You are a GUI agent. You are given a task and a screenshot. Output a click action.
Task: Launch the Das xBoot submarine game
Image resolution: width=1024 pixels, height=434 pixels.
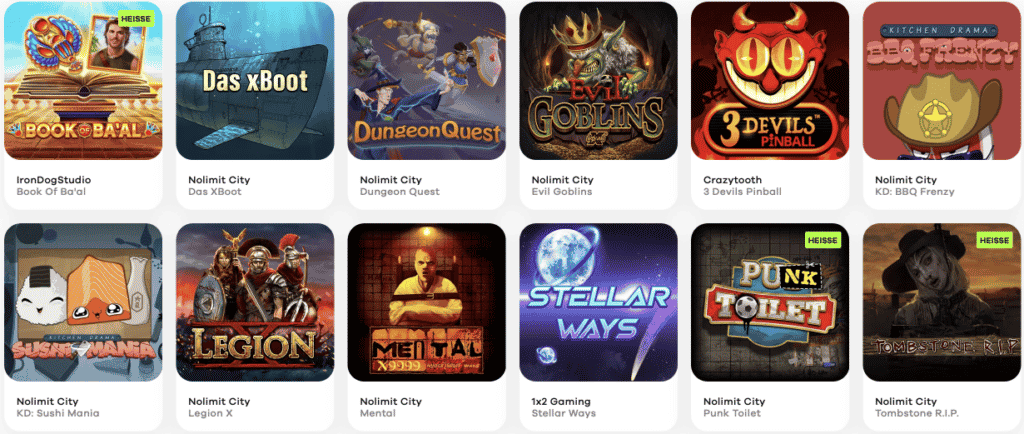(x=255, y=81)
